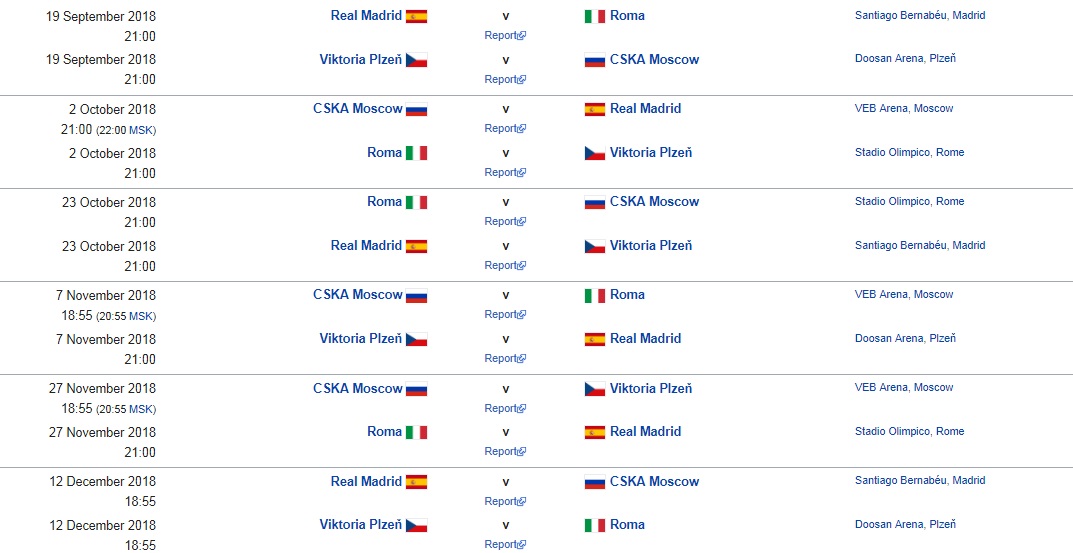Click Italy flag beside Roma, 12 December match
The image size is (1073, 553).
click(x=595, y=525)
